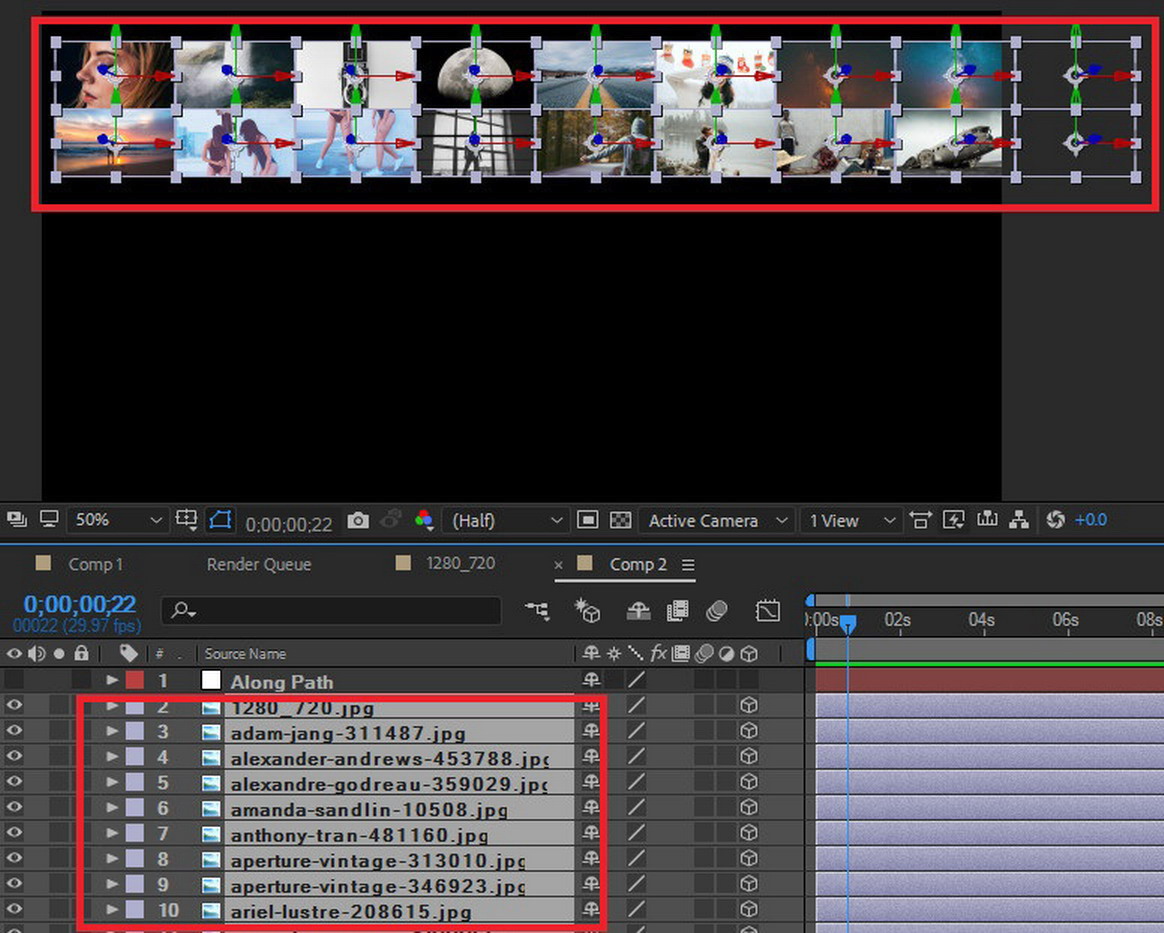This screenshot has height=933, width=1164.
Task: Open the Graph Editor
Action: (768, 611)
